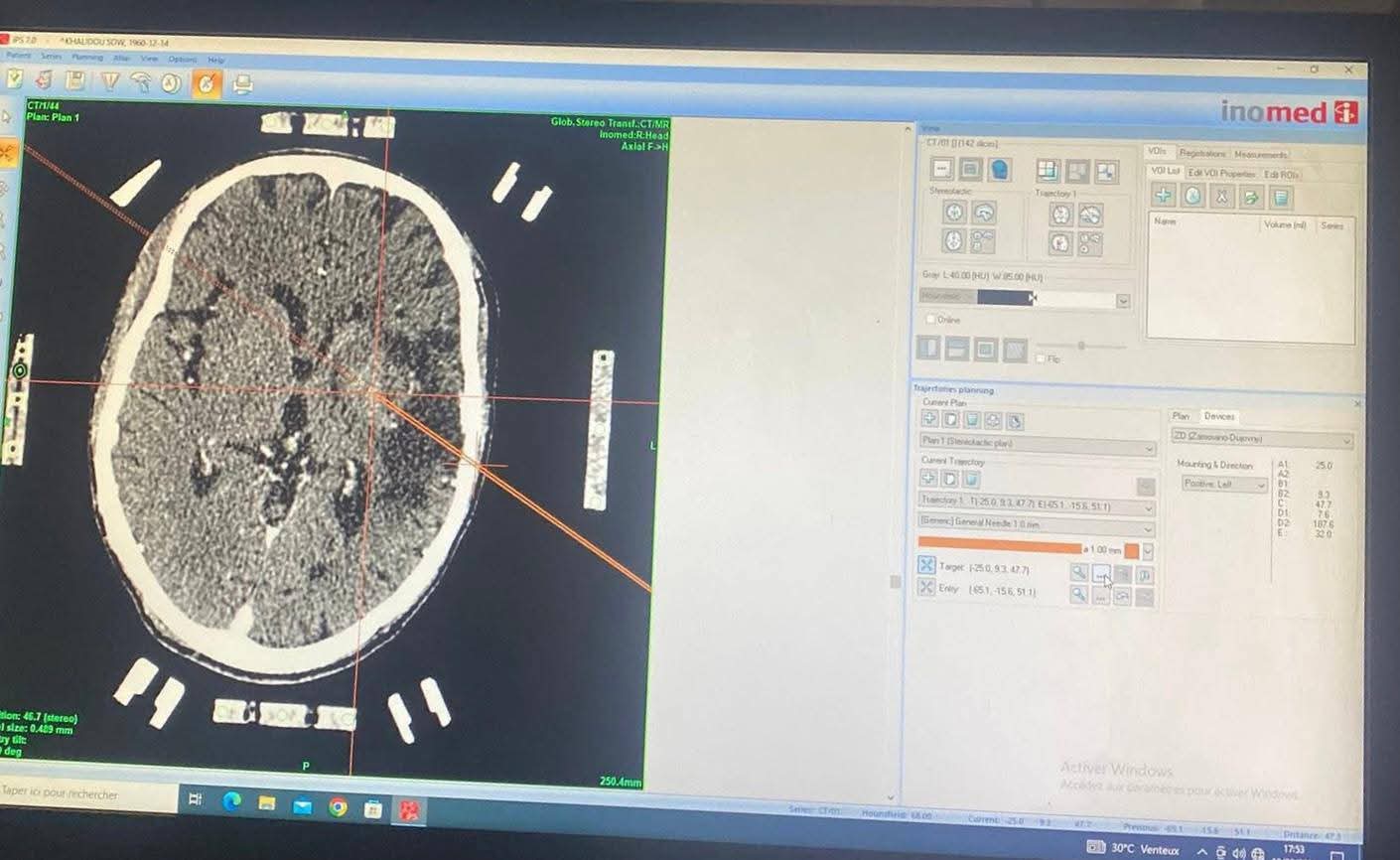Switch to the Edit VOI Properties tab
Screen dimensions: 1400x860
tap(1221, 174)
